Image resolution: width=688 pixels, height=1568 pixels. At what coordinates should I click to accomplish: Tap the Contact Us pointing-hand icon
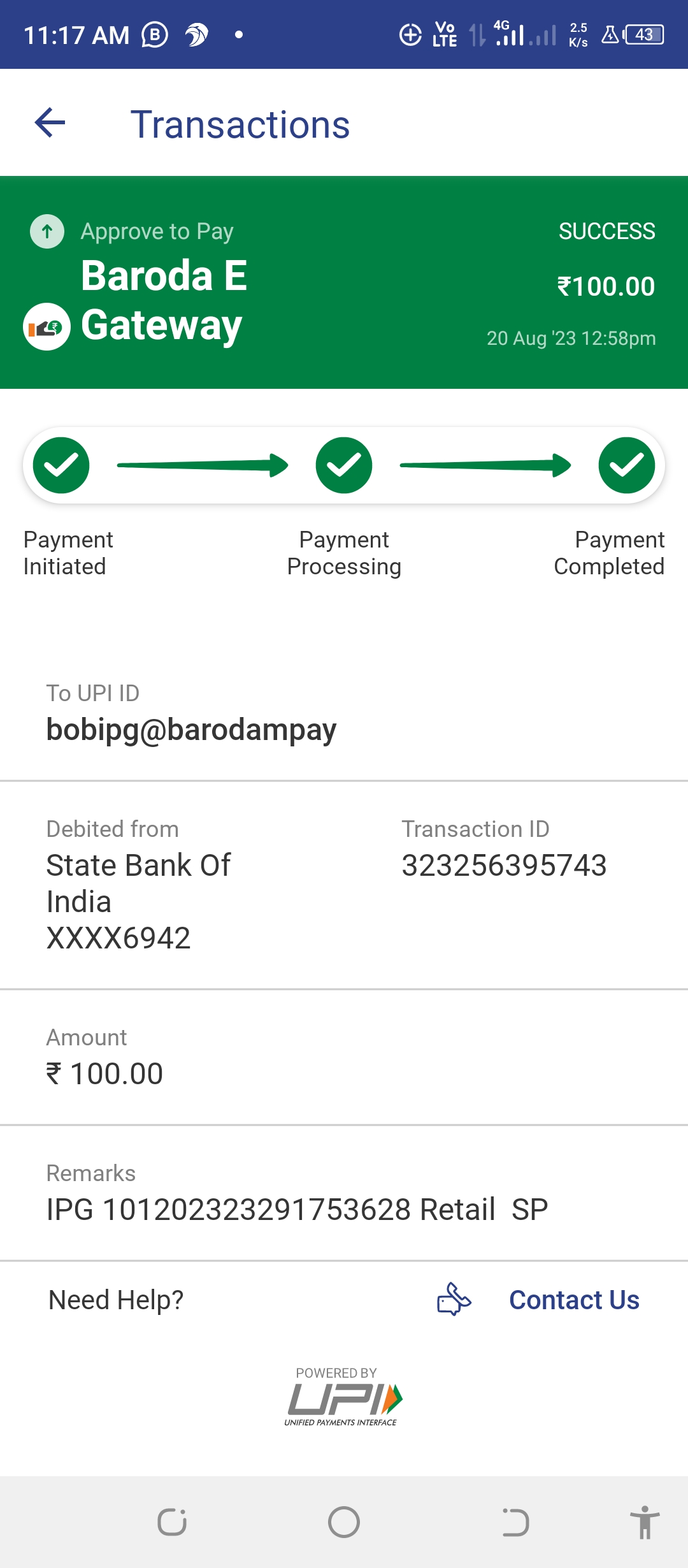pyautogui.click(x=454, y=1299)
